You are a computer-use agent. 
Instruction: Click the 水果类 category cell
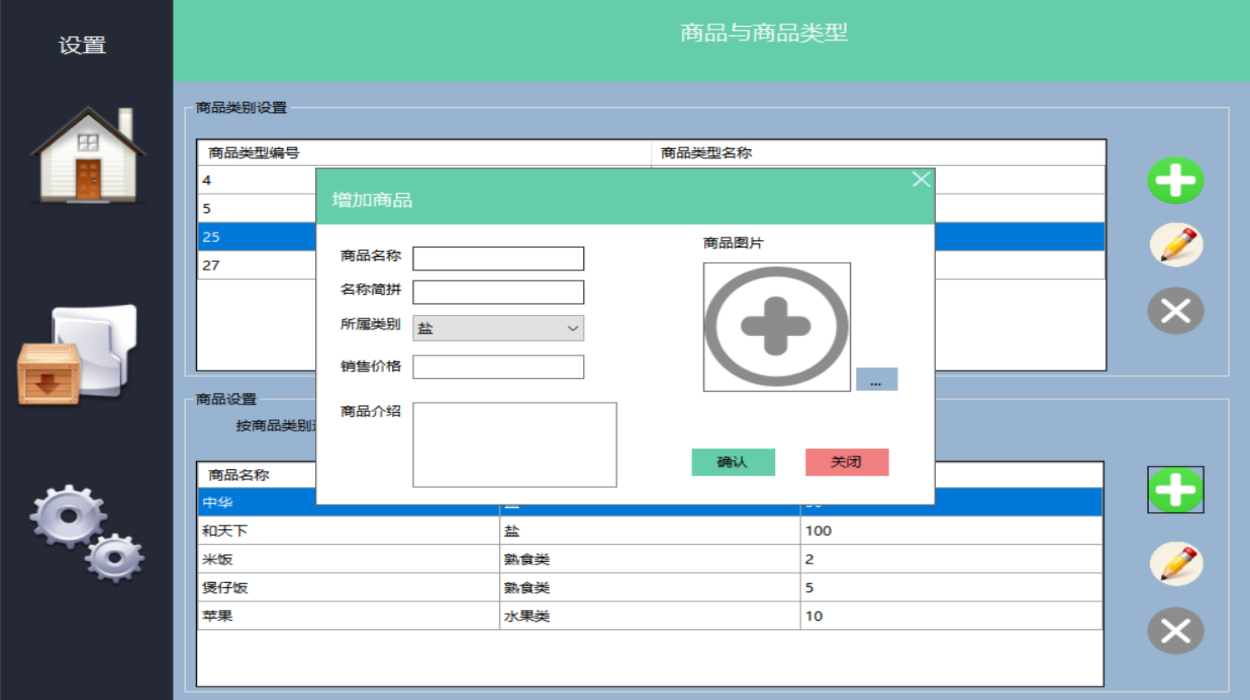(650, 616)
